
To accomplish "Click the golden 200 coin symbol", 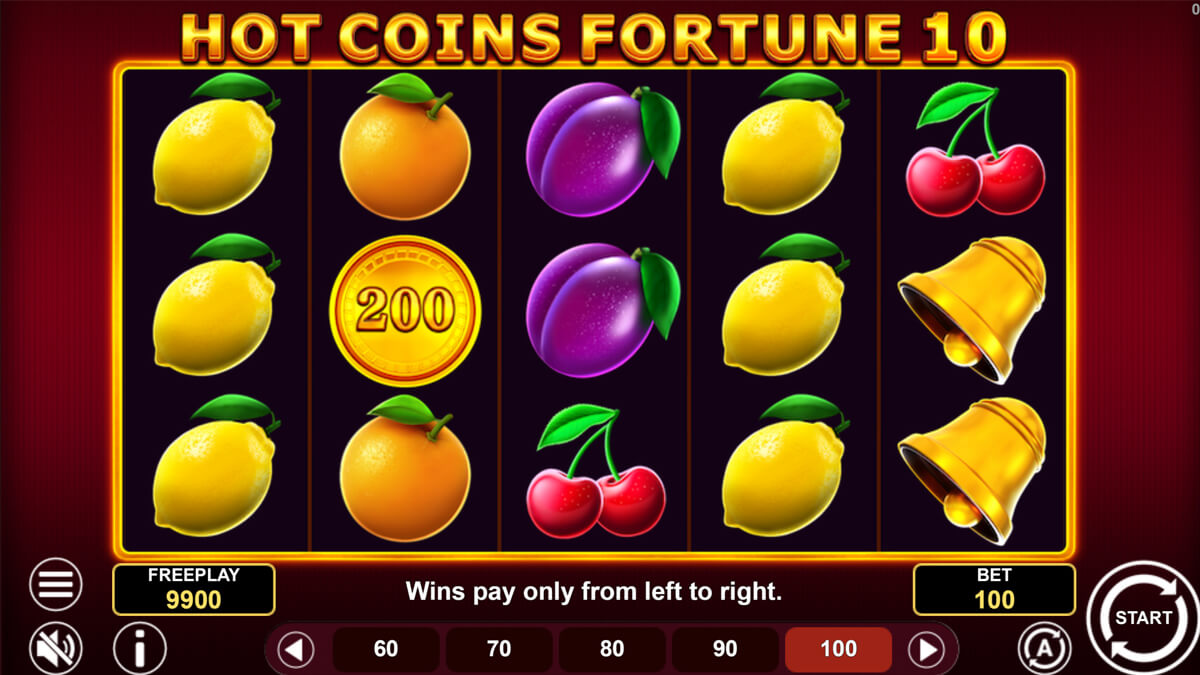I will (405, 311).
